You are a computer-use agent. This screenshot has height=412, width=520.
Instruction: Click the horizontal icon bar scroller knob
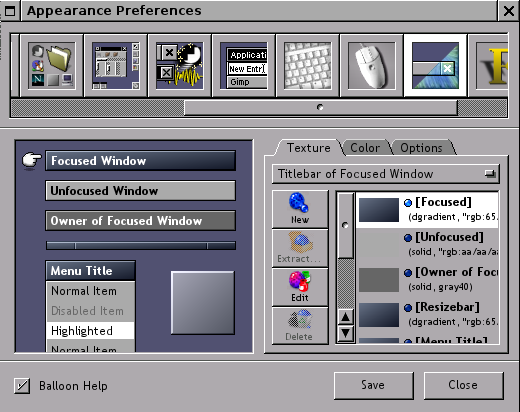320,107
